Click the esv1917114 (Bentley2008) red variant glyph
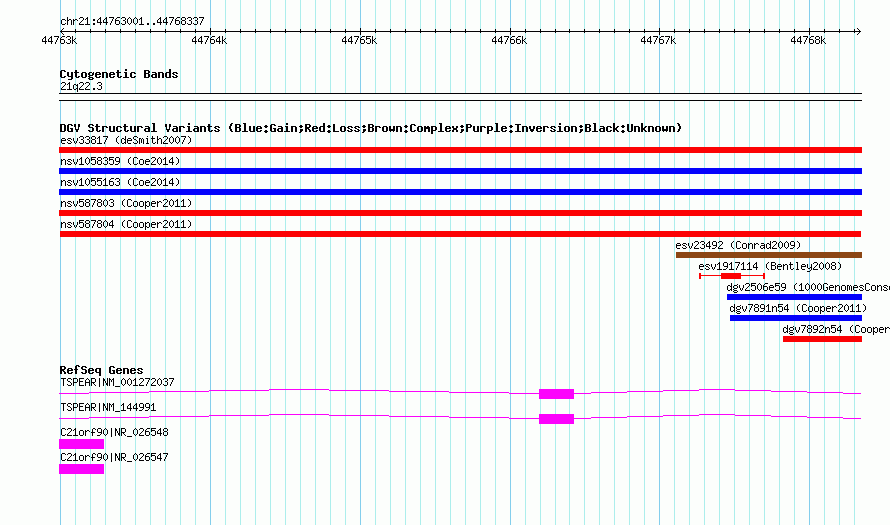Viewport: 890px width, 525px height. point(732,276)
